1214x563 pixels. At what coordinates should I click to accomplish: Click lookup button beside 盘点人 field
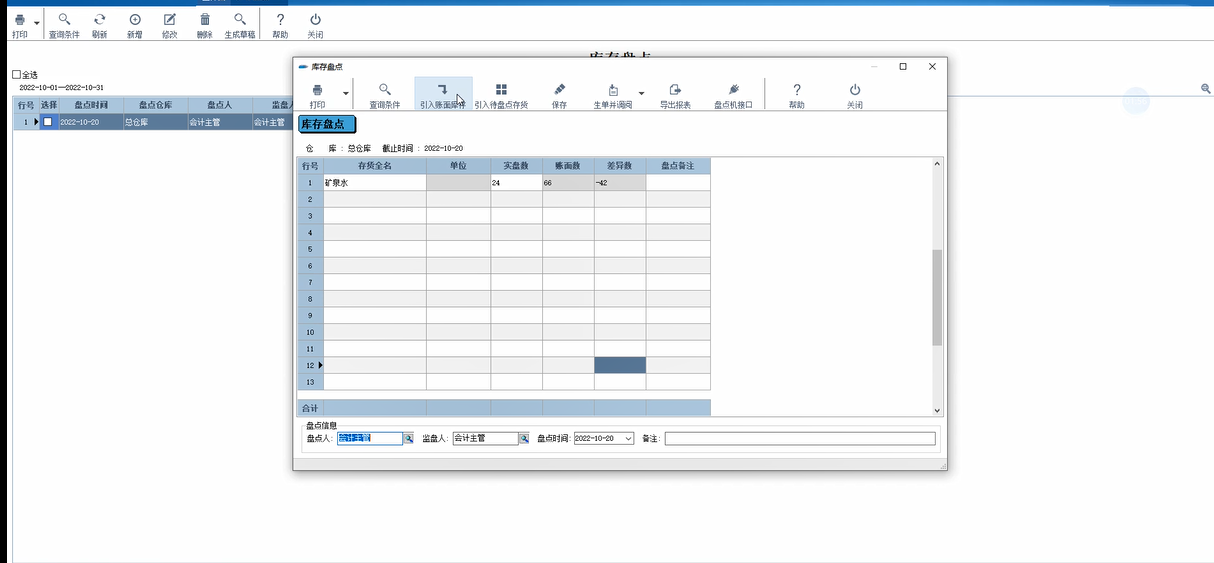click(x=408, y=439)
